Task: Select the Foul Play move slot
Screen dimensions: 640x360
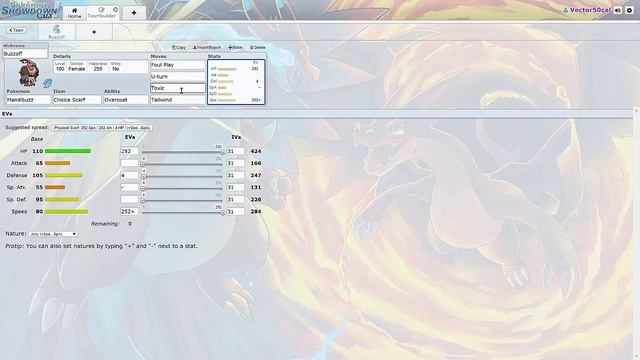Action: (178, 65)
